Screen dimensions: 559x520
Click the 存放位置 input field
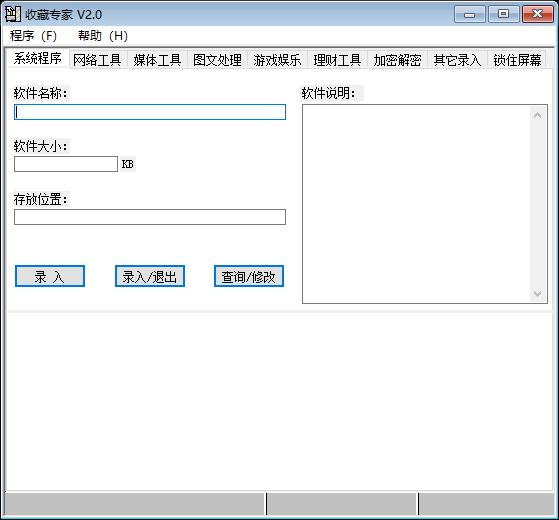[150, 217]
